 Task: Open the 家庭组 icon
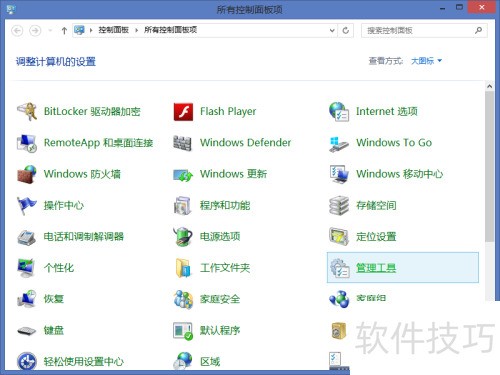(x=339, y=299)
